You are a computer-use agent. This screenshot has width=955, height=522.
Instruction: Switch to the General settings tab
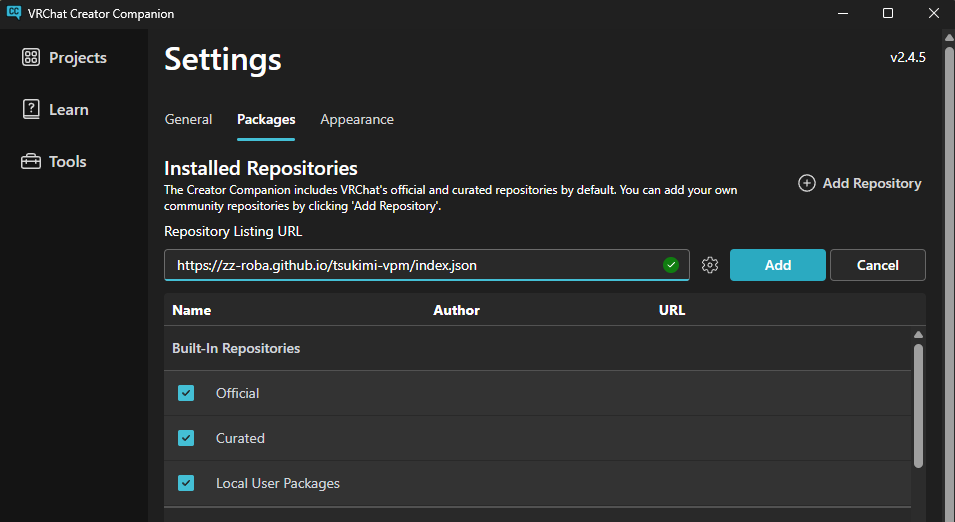188,119
